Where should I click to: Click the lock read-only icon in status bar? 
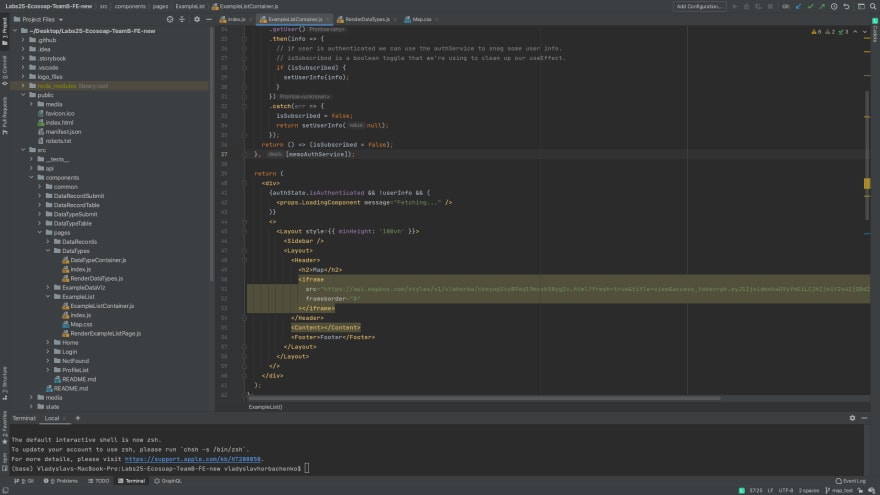click(860, 491)
